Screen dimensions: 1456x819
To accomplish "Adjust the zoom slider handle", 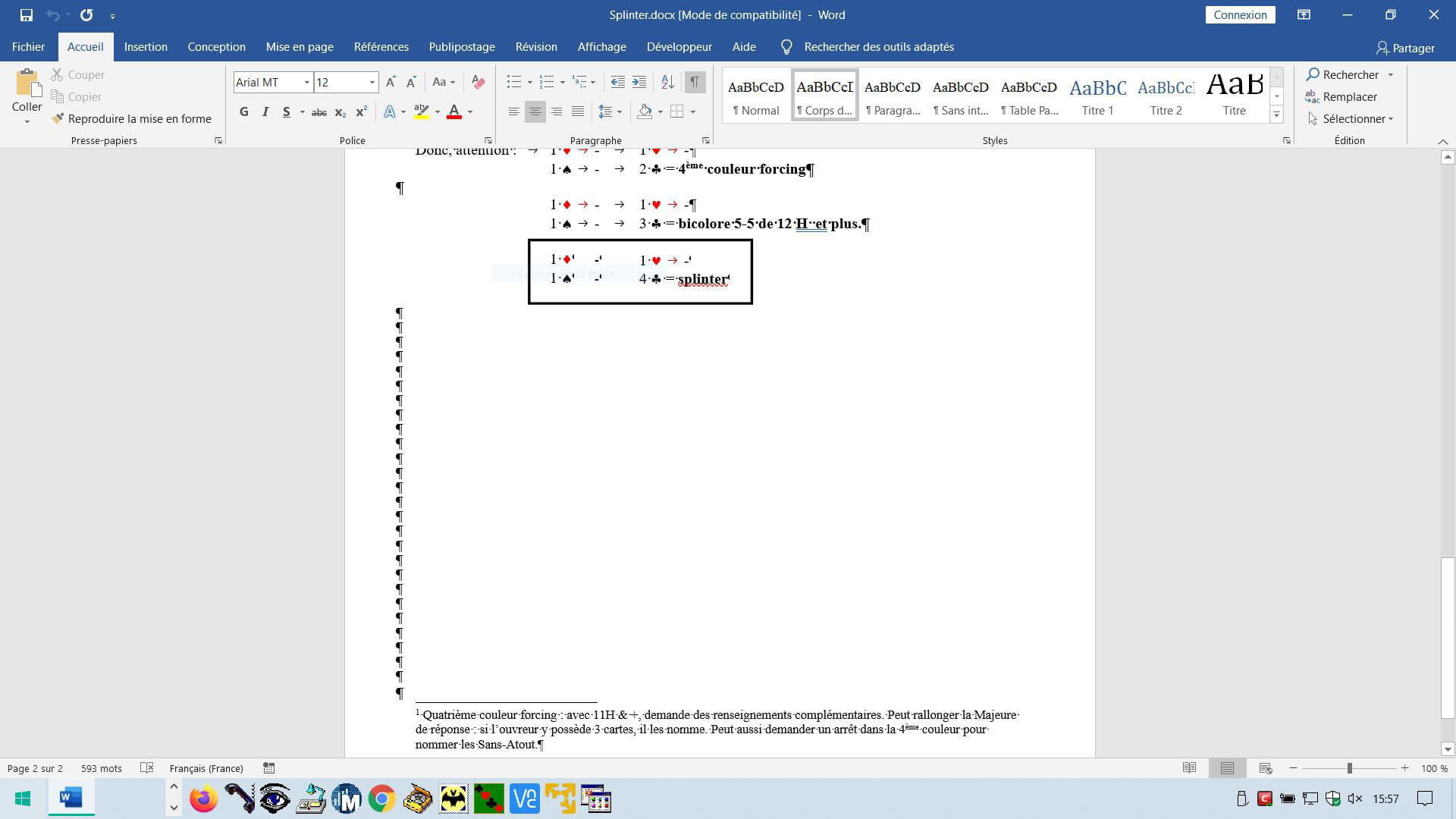I will click(x=1350, y=768).
